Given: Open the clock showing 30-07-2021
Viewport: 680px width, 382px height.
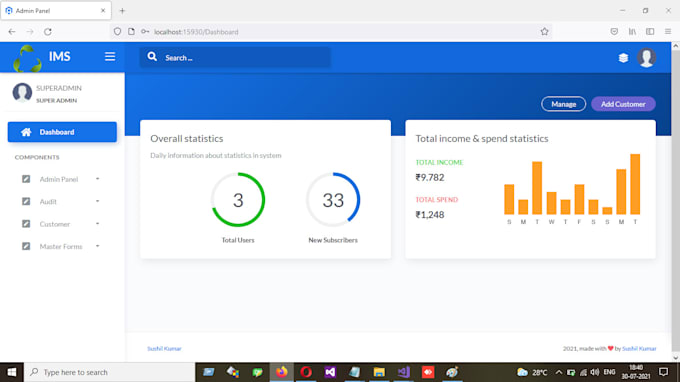Looking at the screenshot, I should (x=636, y=372).
